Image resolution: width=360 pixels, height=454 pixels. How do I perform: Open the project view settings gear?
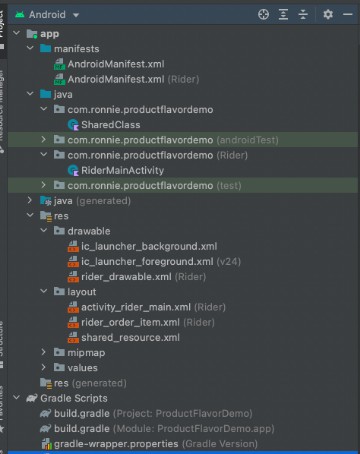328,14
